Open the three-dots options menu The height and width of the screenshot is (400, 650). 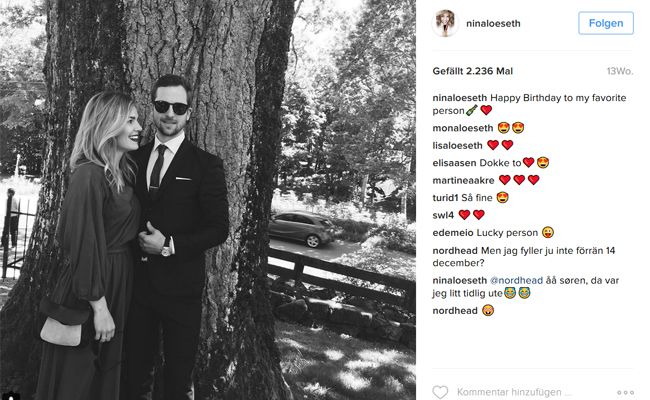coord(625,392)
